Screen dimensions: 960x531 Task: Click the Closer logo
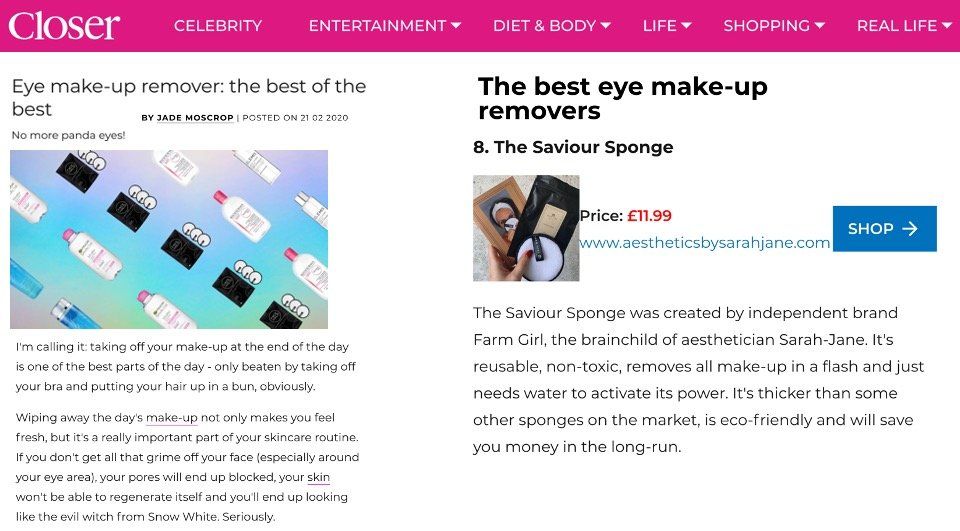(x=64, y=25)
